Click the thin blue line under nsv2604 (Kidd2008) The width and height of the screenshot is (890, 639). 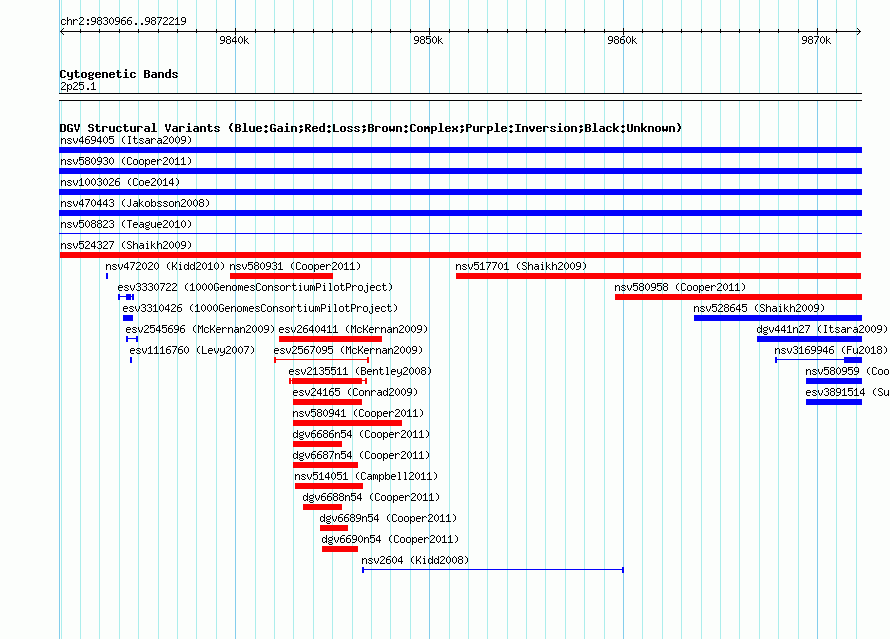coord(493,570)
